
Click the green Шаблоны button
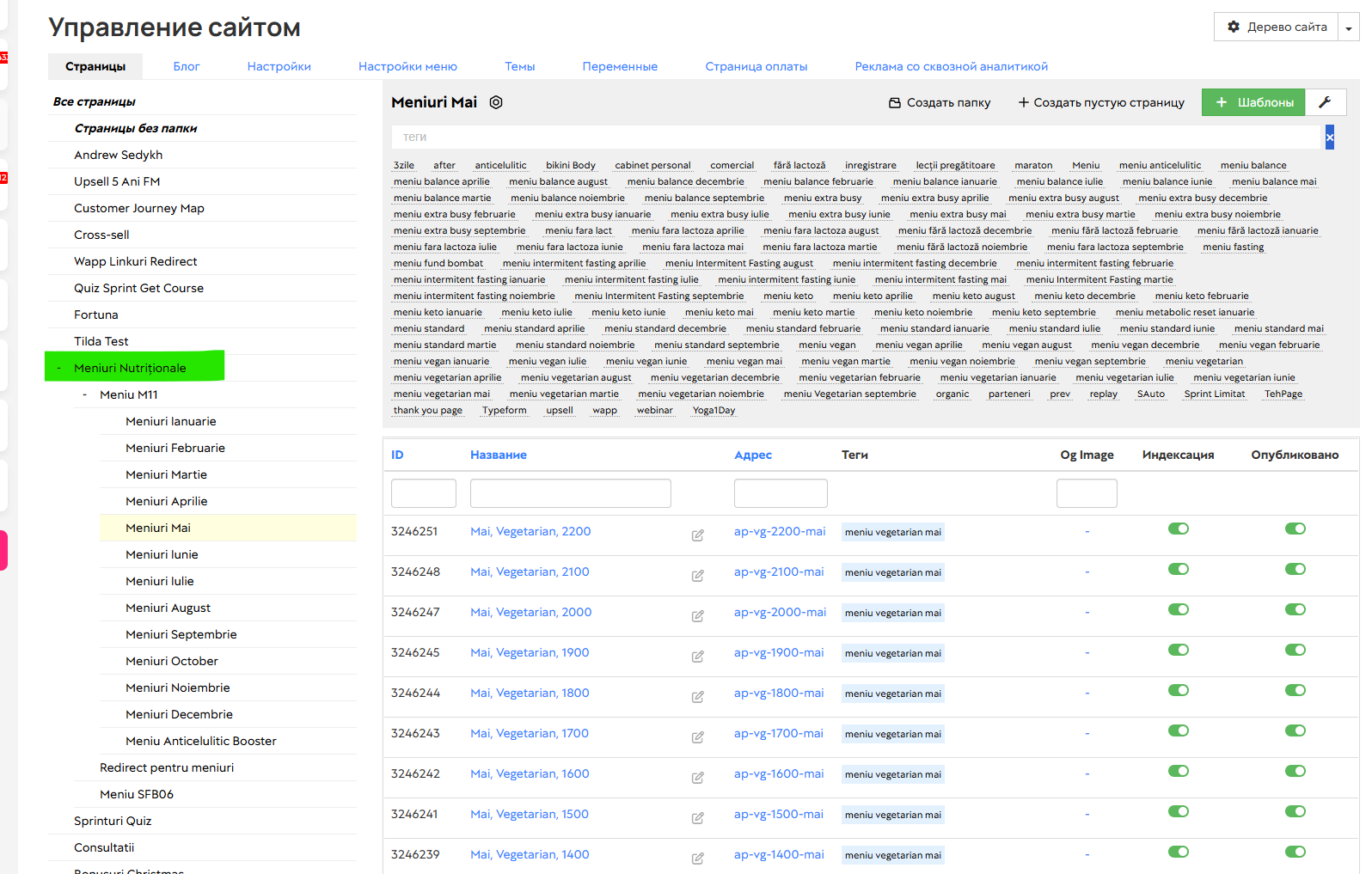[x=1253, y=102]
